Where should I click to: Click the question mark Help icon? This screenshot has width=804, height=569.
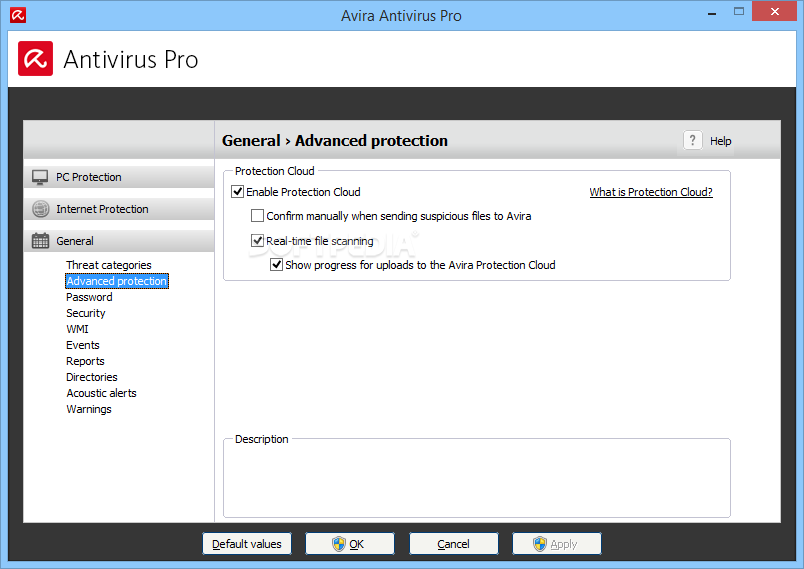pyautogui.click(x=692, y=140)
